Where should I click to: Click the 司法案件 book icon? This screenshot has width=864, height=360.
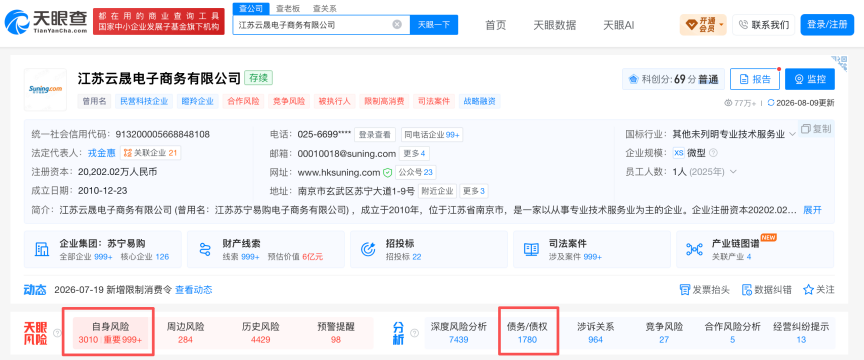coord(531,249)
